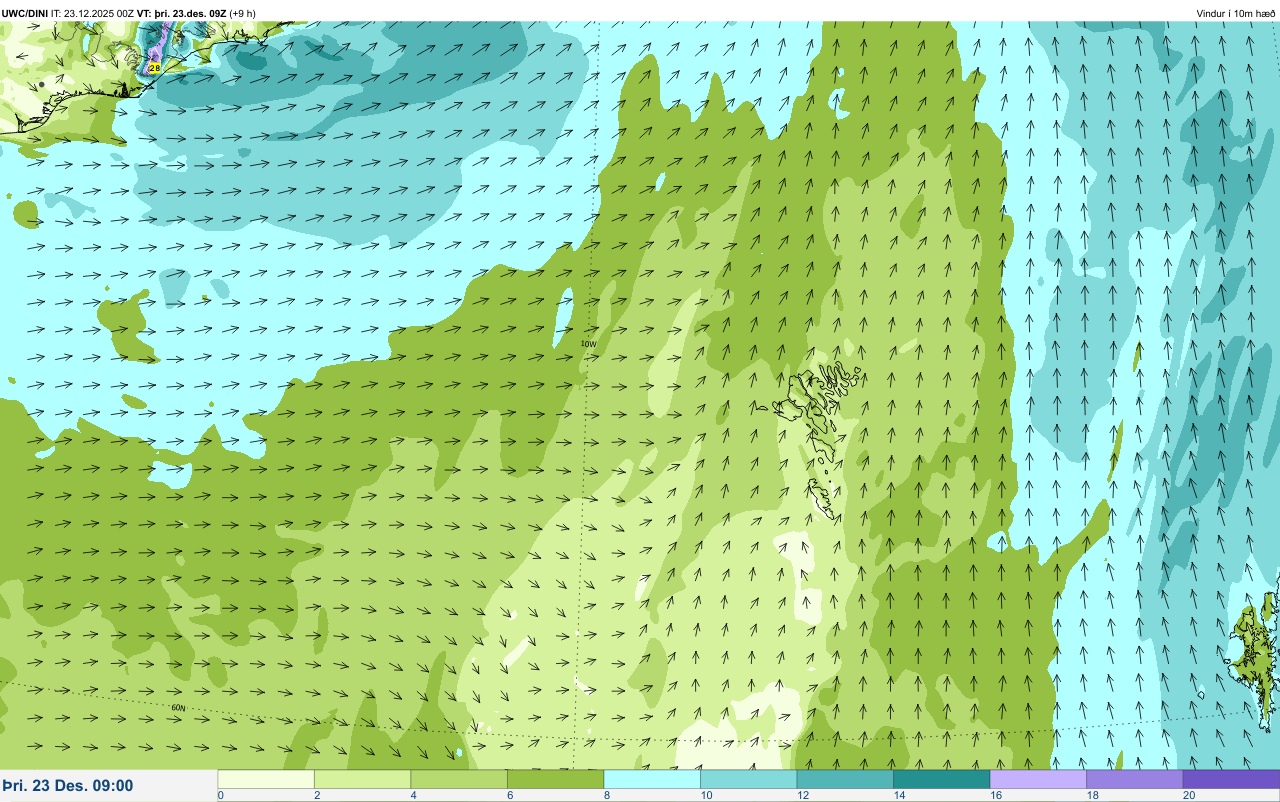Pick the deep violet 20+ legend swatch
1280x802 pixels.
1231,779
